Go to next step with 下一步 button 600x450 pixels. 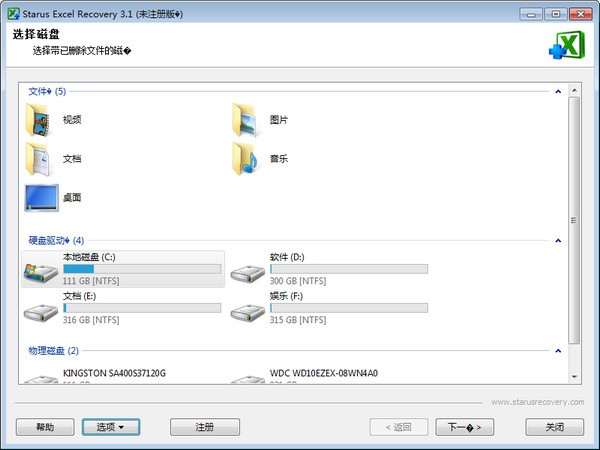[465, 427]
